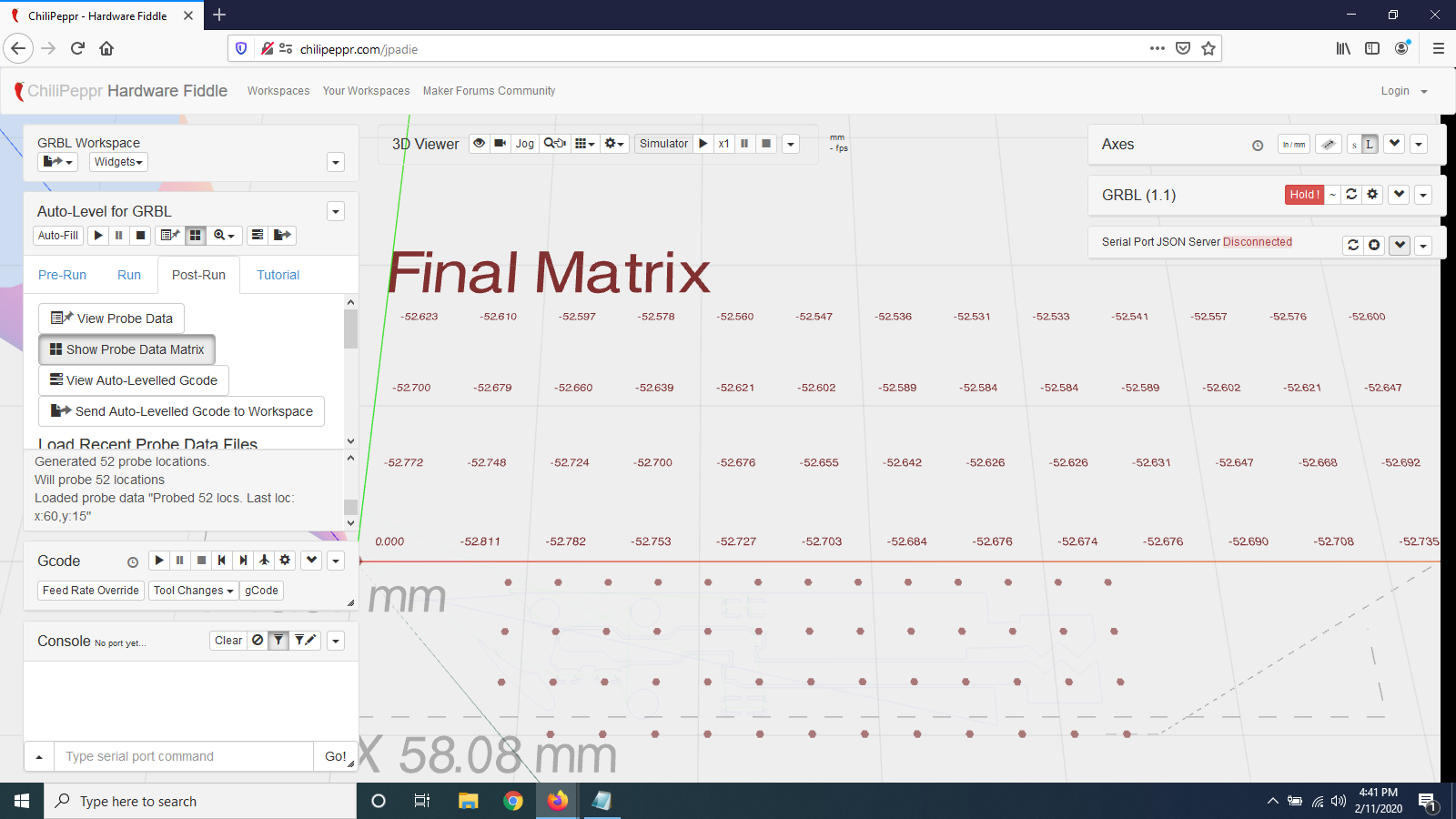Stop the Simulator
1456x819 pixels.
766,144
